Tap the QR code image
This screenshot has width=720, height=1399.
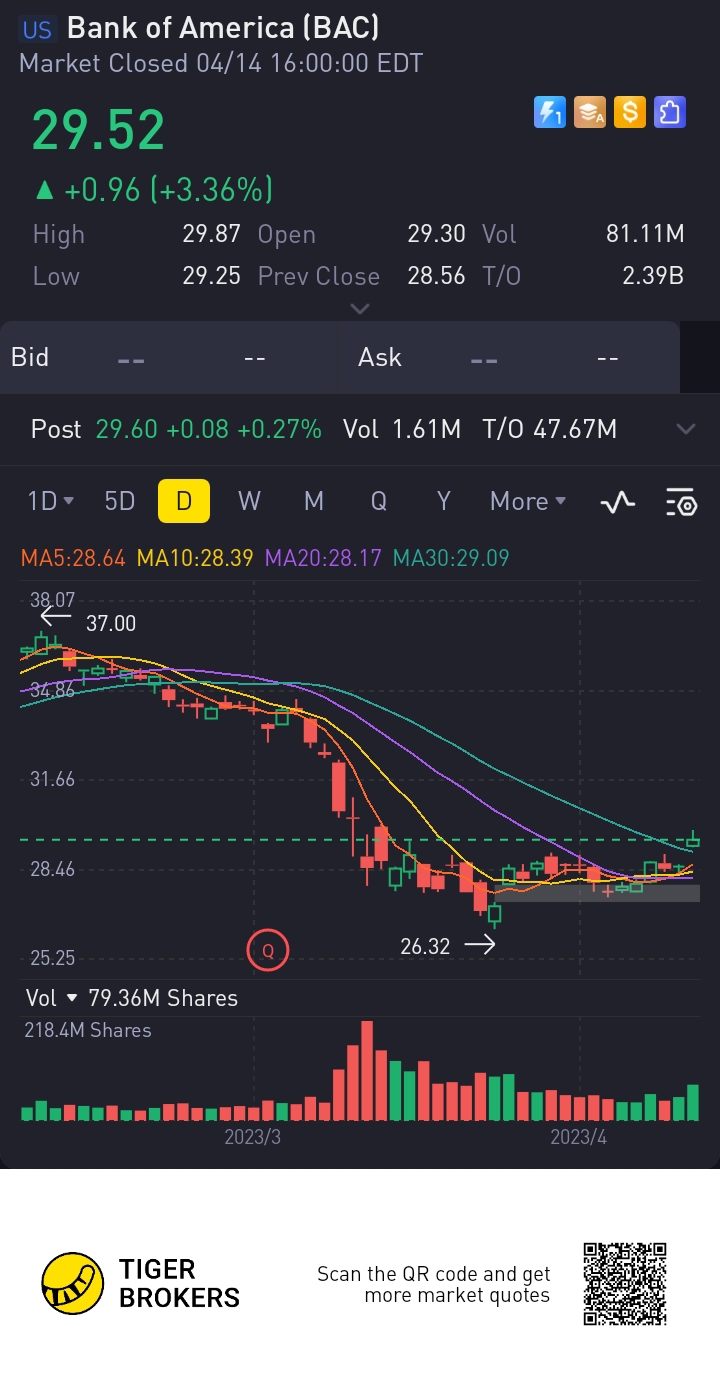click(625, 1284)
